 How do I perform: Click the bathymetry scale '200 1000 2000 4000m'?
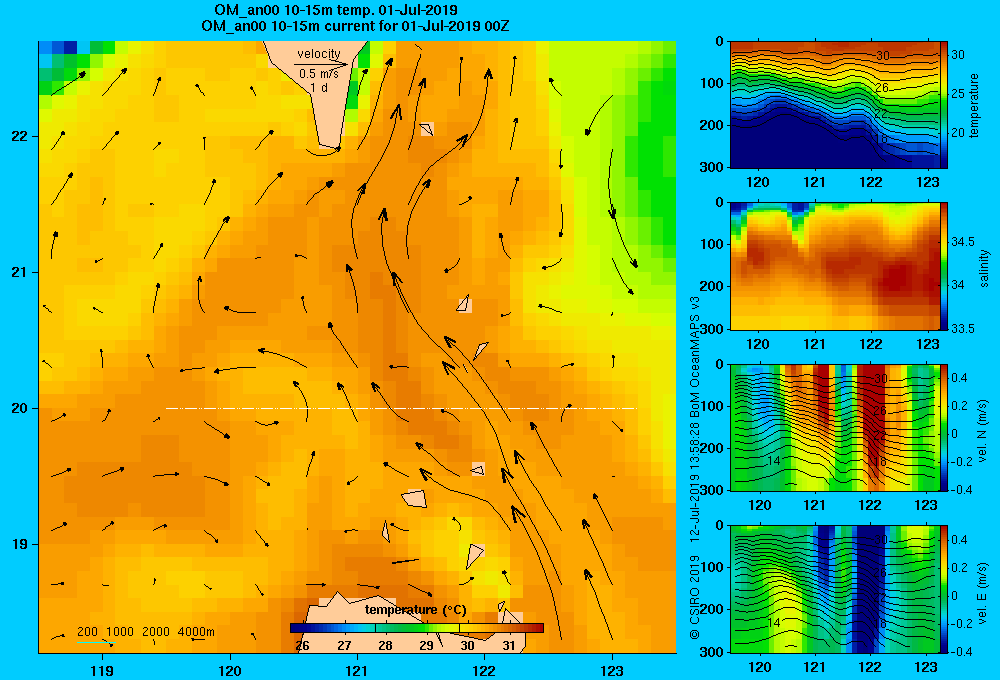[x=145, y=632]
